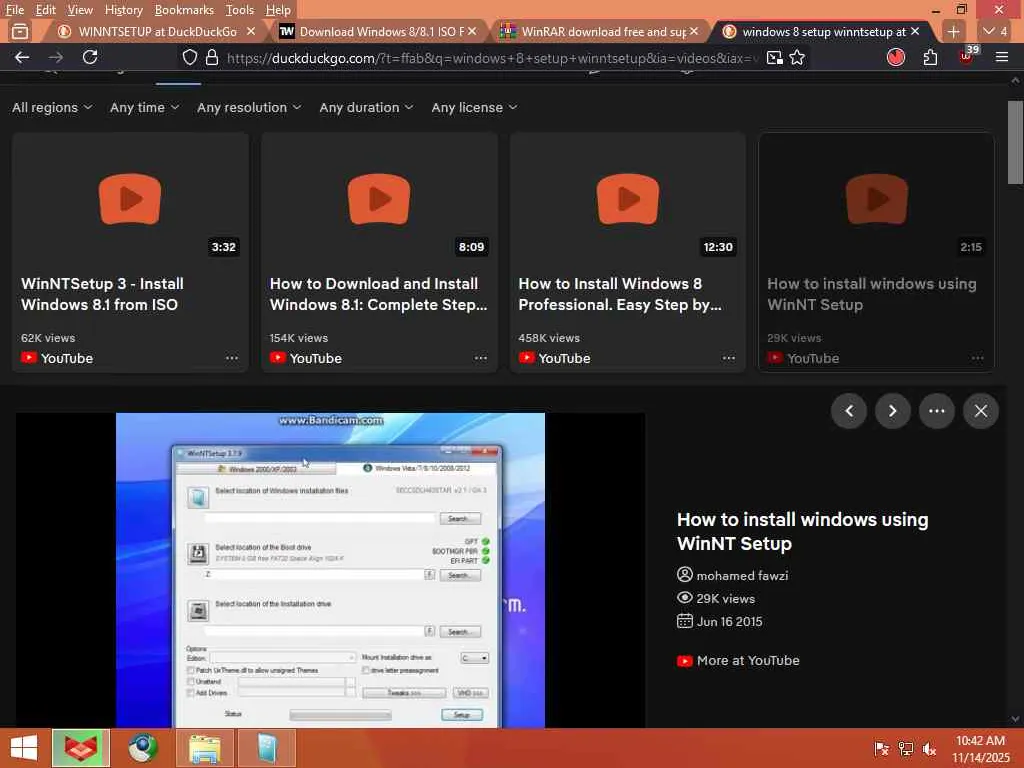
Task: Open the page translation icon in the address bar
Action: tap(775, 57)
